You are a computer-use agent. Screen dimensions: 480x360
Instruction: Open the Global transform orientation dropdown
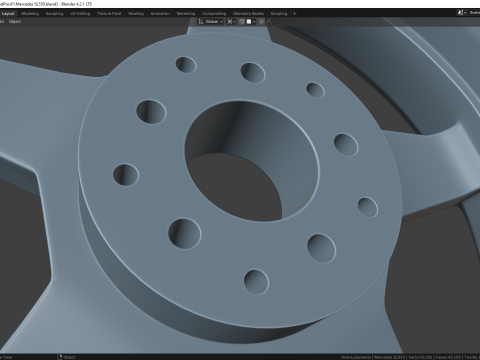pyautogui.click(x=211, y=22)
